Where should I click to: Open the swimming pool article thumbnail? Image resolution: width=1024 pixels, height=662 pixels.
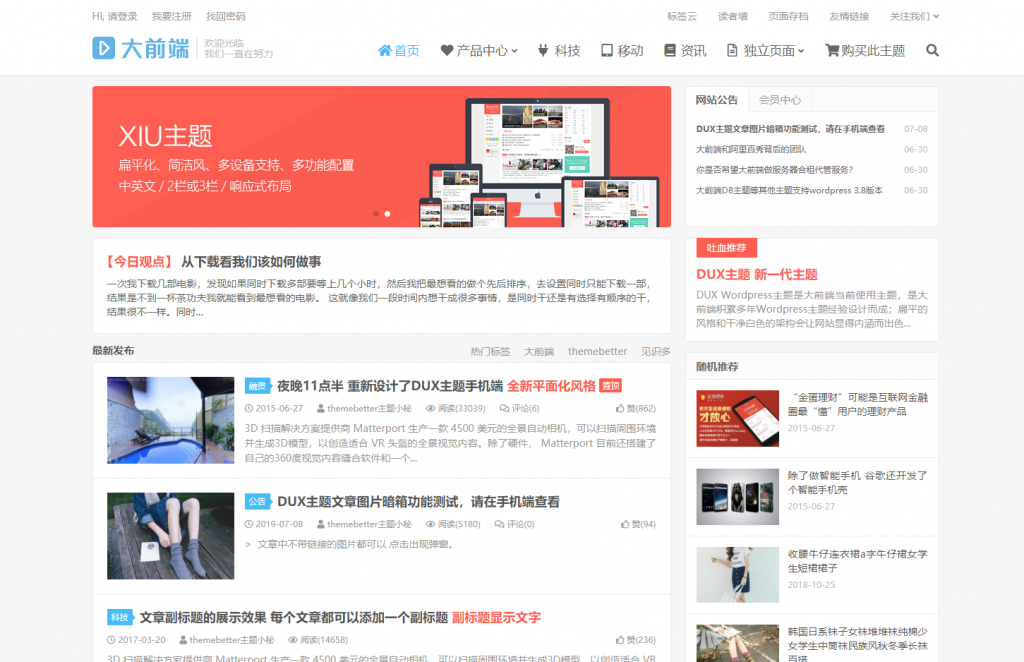click(x=170, y=420)
